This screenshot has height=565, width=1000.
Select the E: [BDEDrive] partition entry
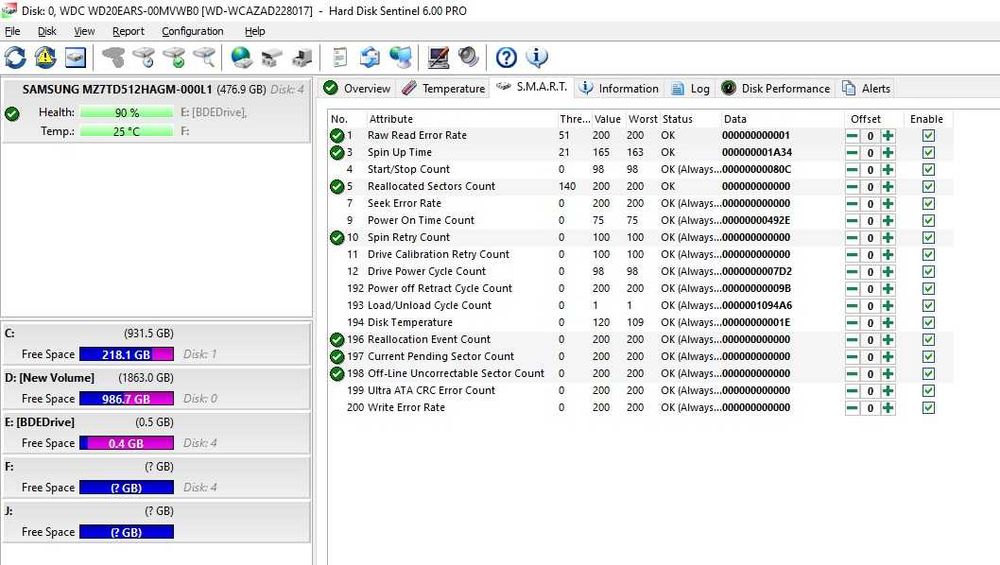click(157, 433)
